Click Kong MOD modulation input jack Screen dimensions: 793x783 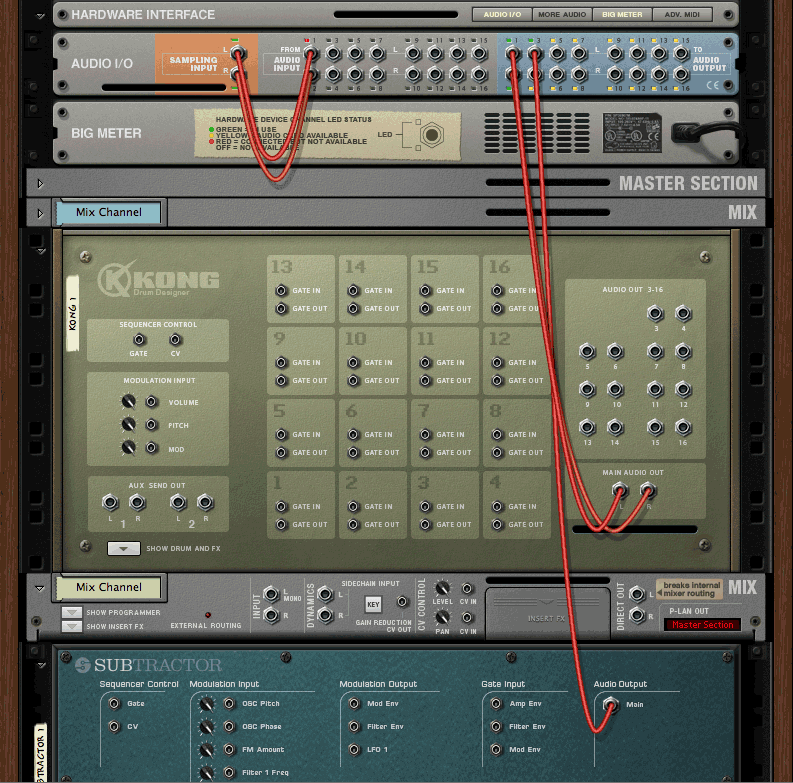pyautogui.click(x=151, y=448)
